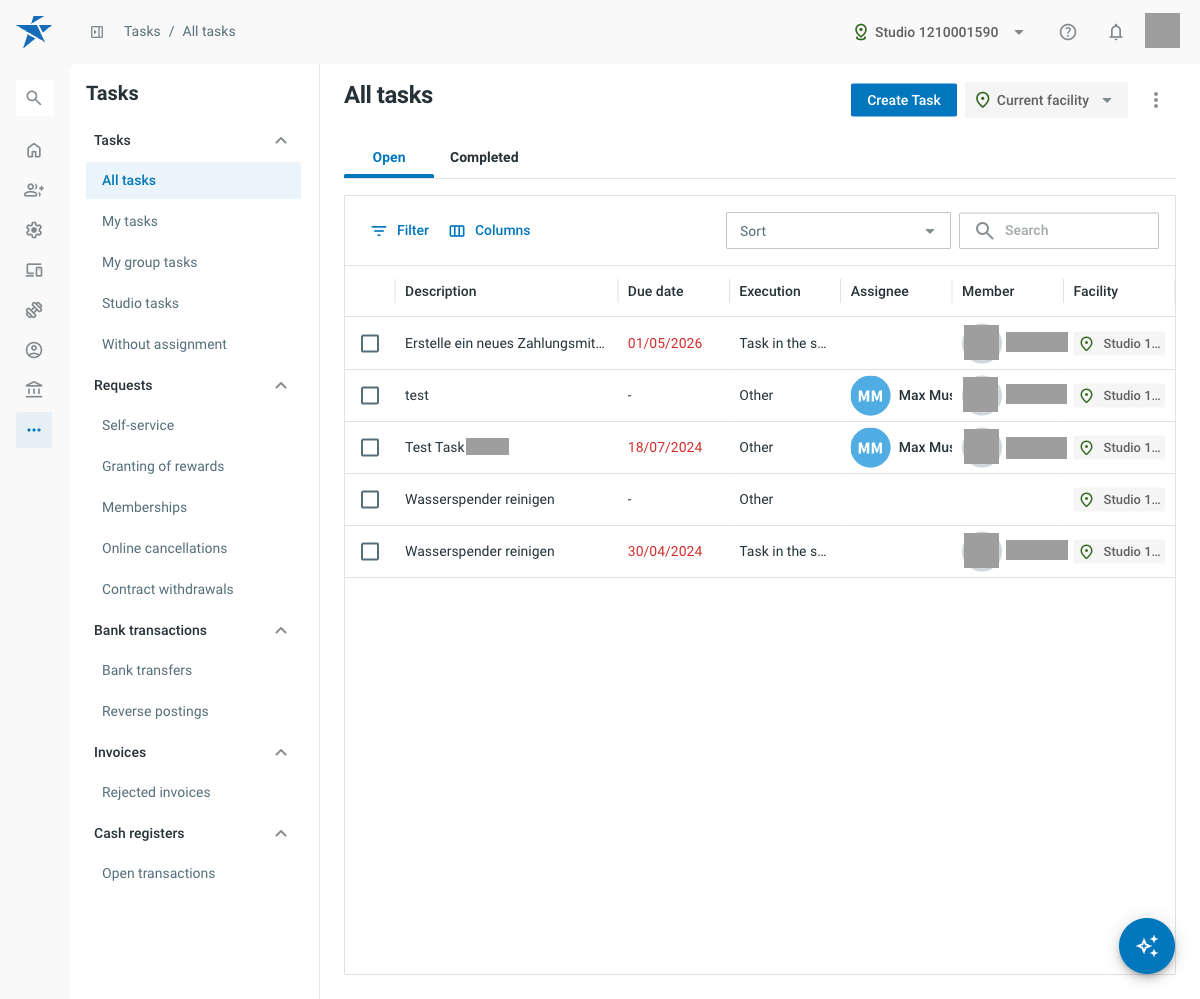
Task: Collapse the Cash registers section
Action: 281,834
